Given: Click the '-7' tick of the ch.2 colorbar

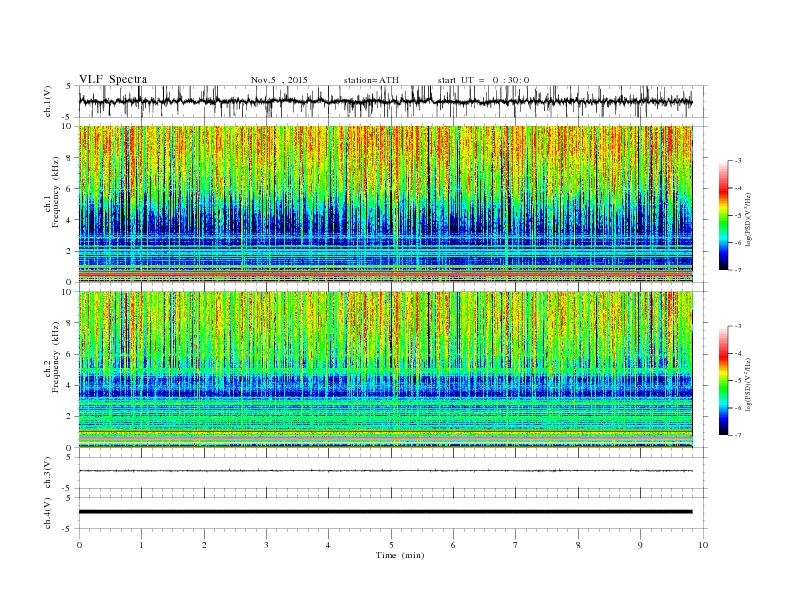Looking at the screenshot, I should click(x=737, y=435).
